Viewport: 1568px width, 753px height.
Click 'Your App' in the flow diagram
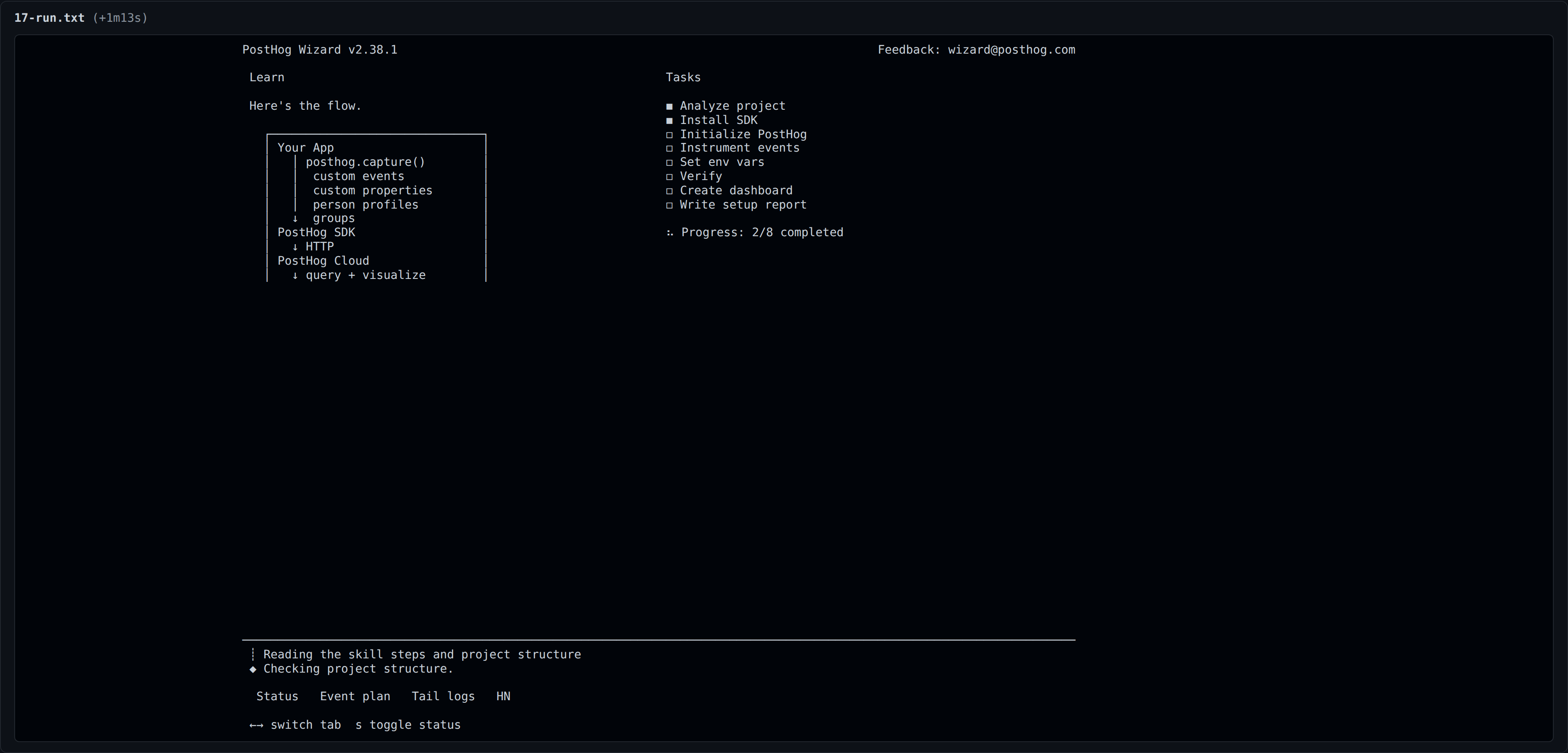[x=306, y=148]
